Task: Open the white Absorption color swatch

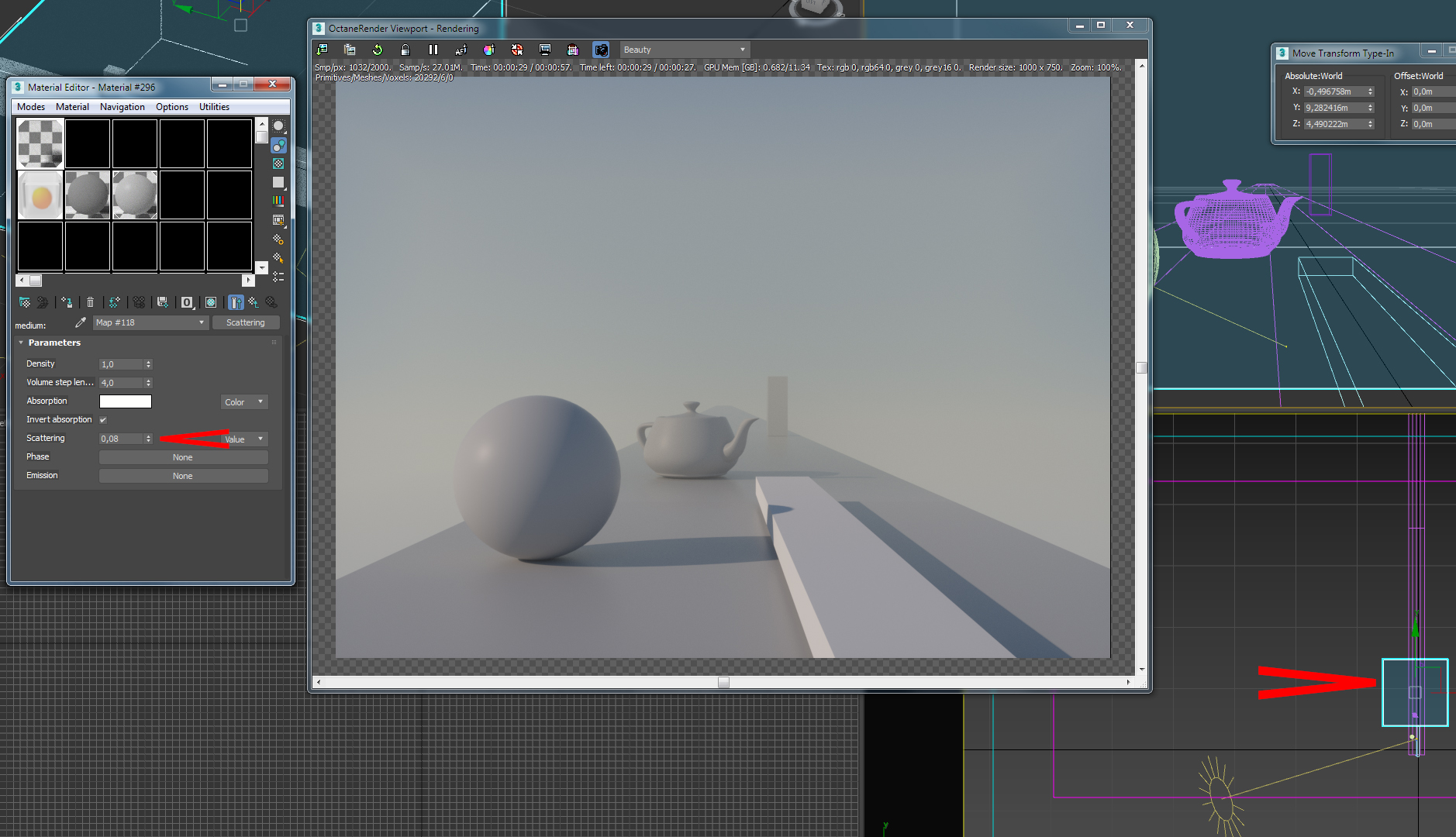Action: tap(126, 401)
